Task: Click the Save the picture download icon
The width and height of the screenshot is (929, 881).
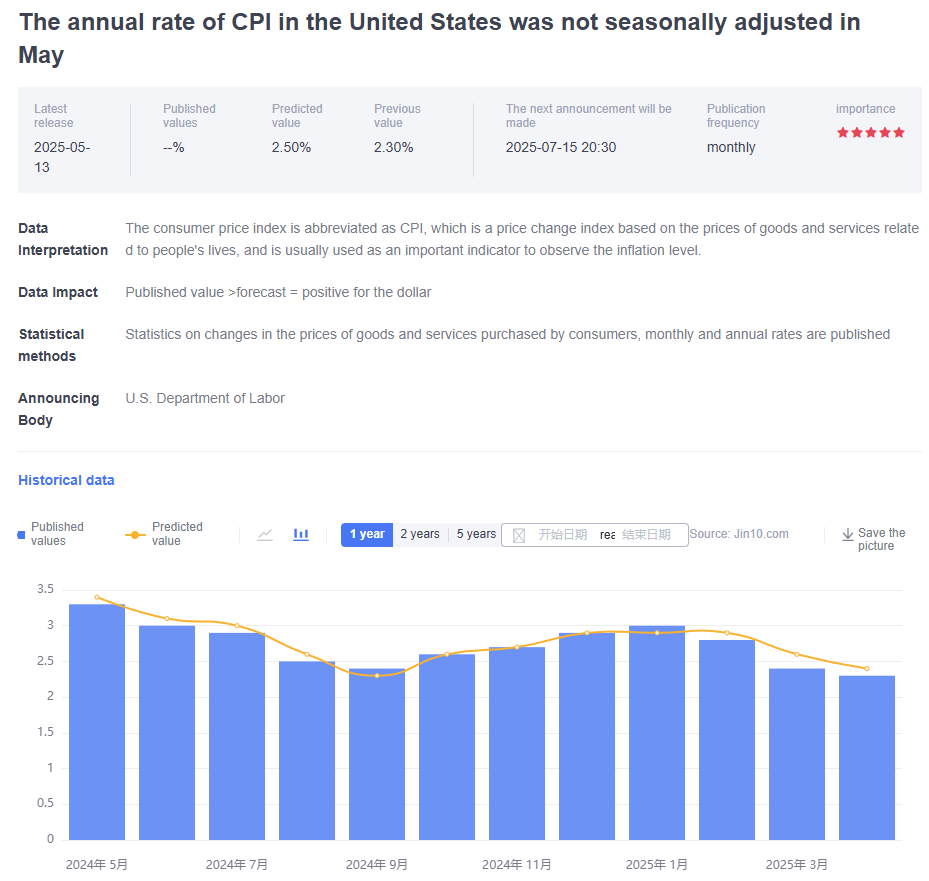Action: point(848,535)
